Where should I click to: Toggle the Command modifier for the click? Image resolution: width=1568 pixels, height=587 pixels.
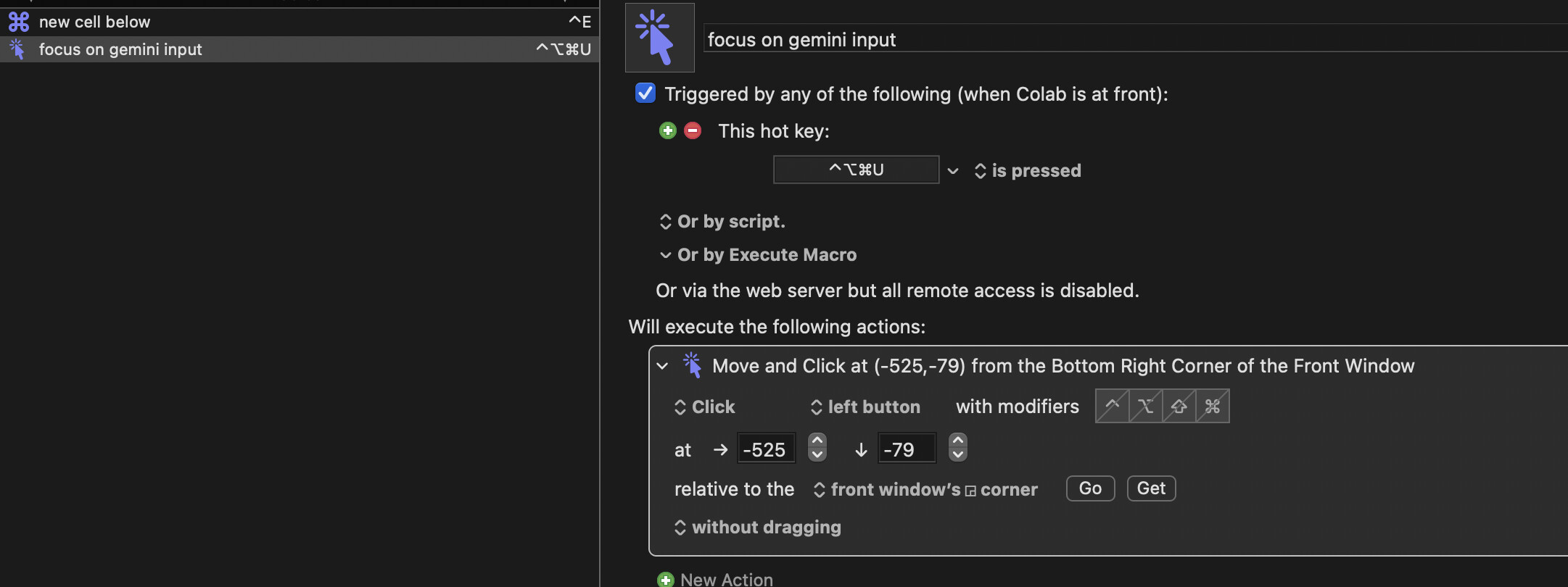coord(1212,406)
